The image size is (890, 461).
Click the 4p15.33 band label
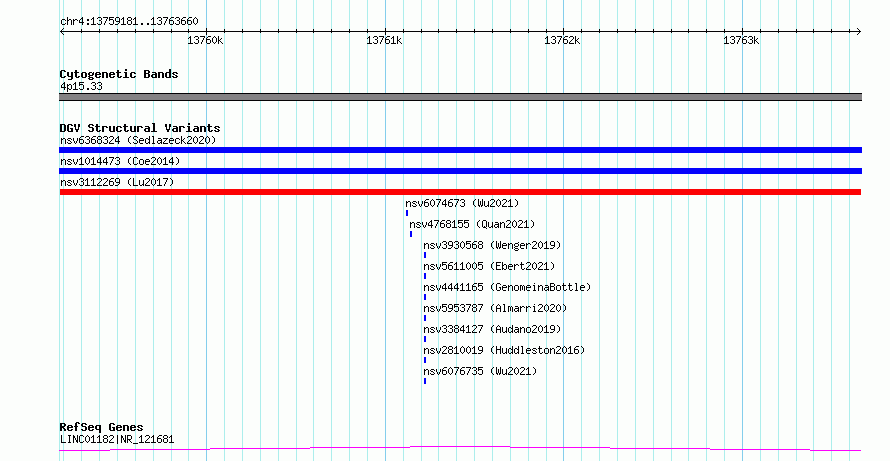(x=81, y=86)
